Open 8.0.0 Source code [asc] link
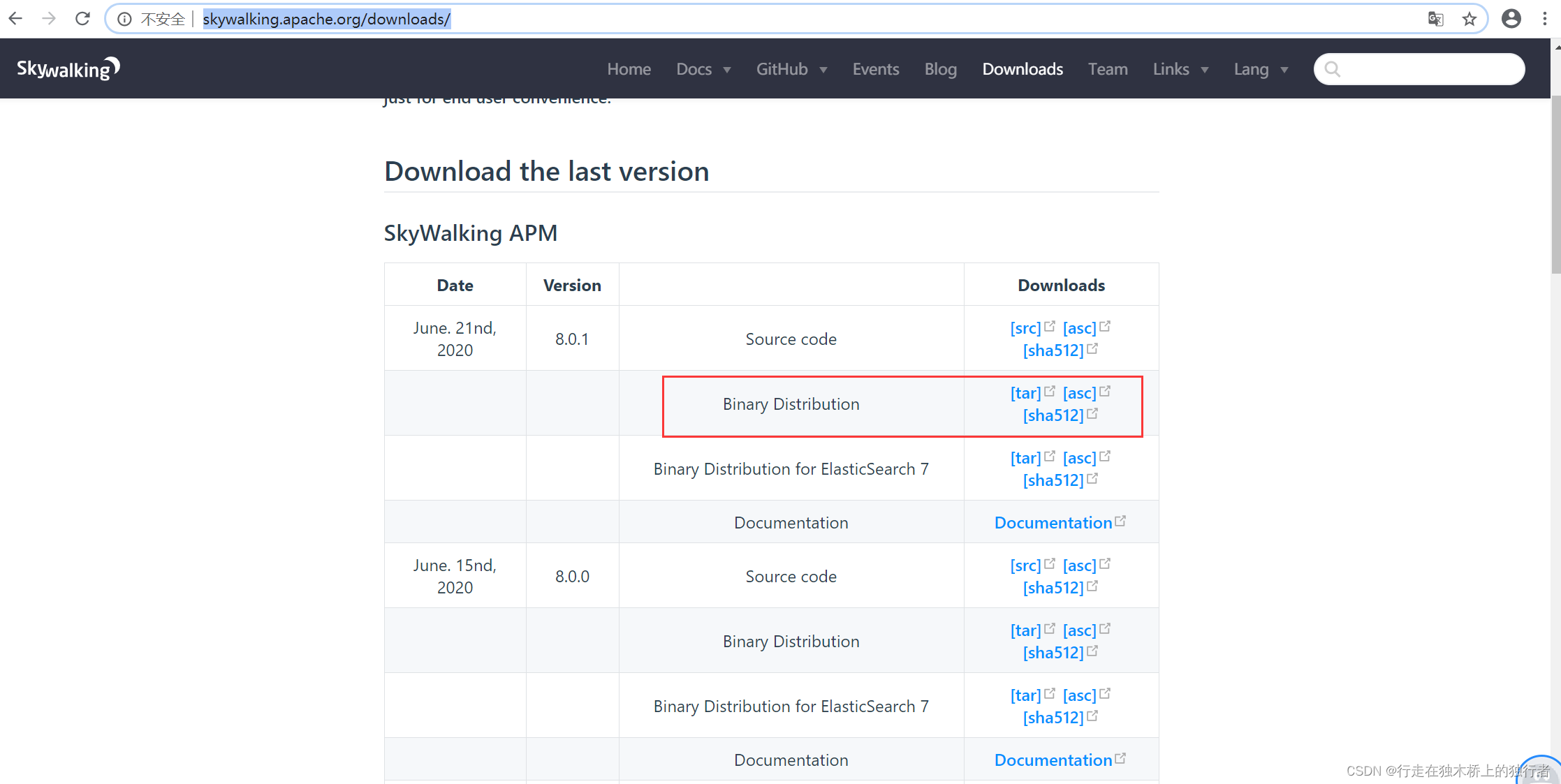This screenshot has width=1561, height=784. (x=1080, y=565)
